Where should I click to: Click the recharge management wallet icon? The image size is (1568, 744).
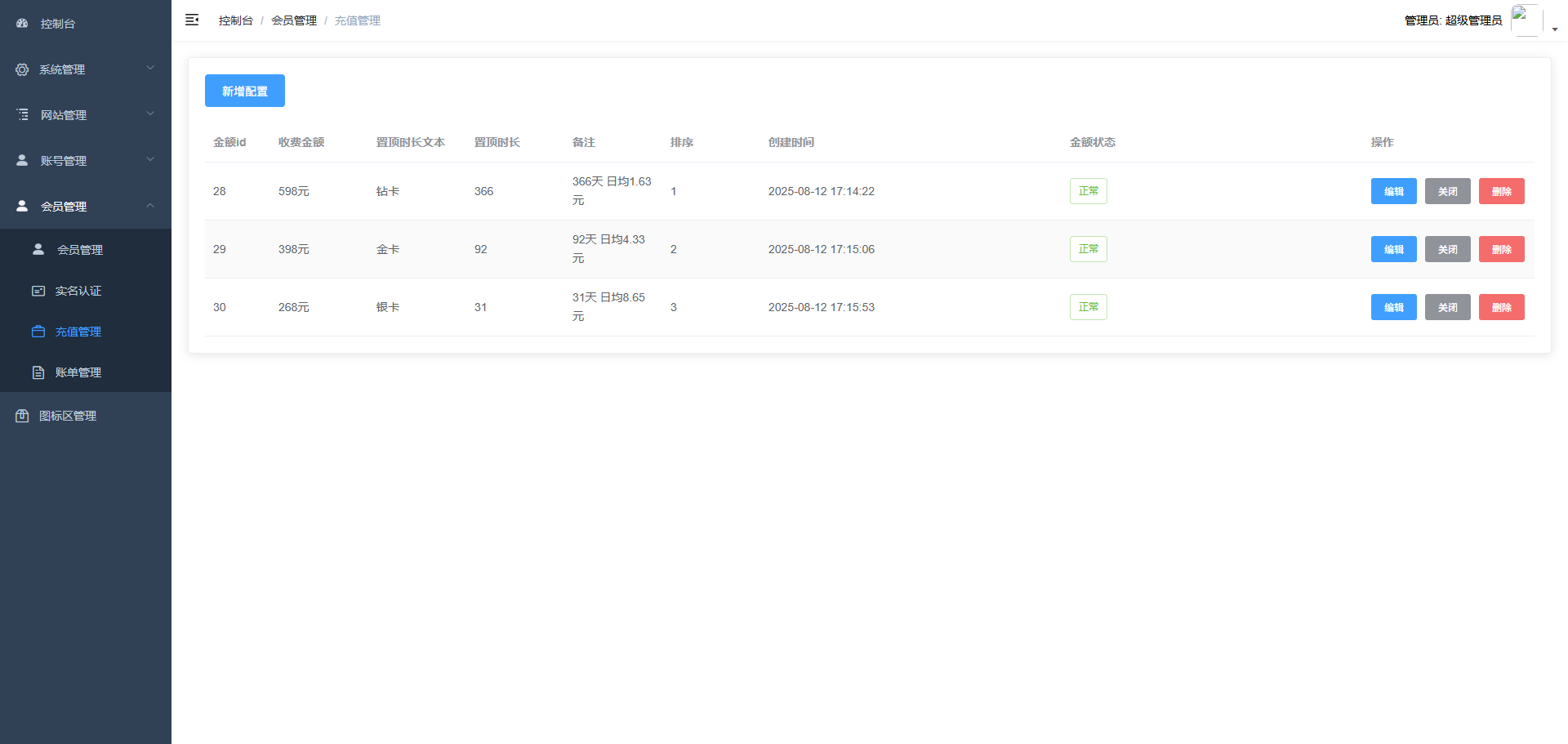click(x=38, y=332)
